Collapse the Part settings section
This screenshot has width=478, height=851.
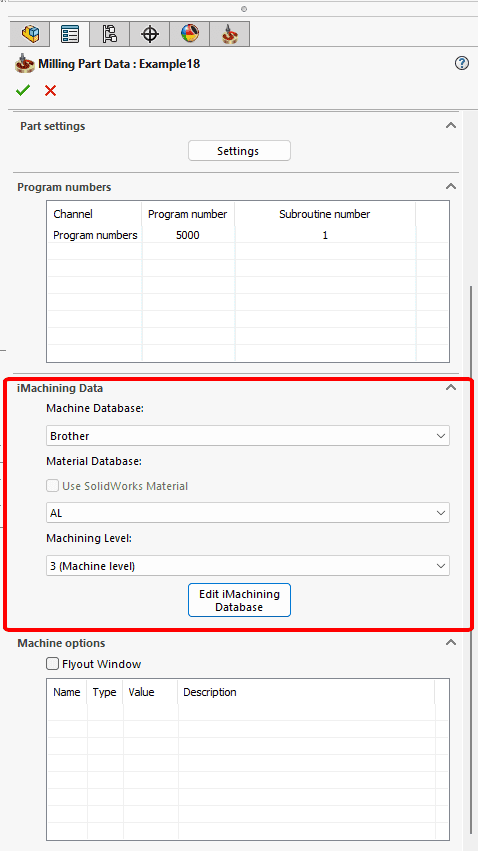click(450, 125)
